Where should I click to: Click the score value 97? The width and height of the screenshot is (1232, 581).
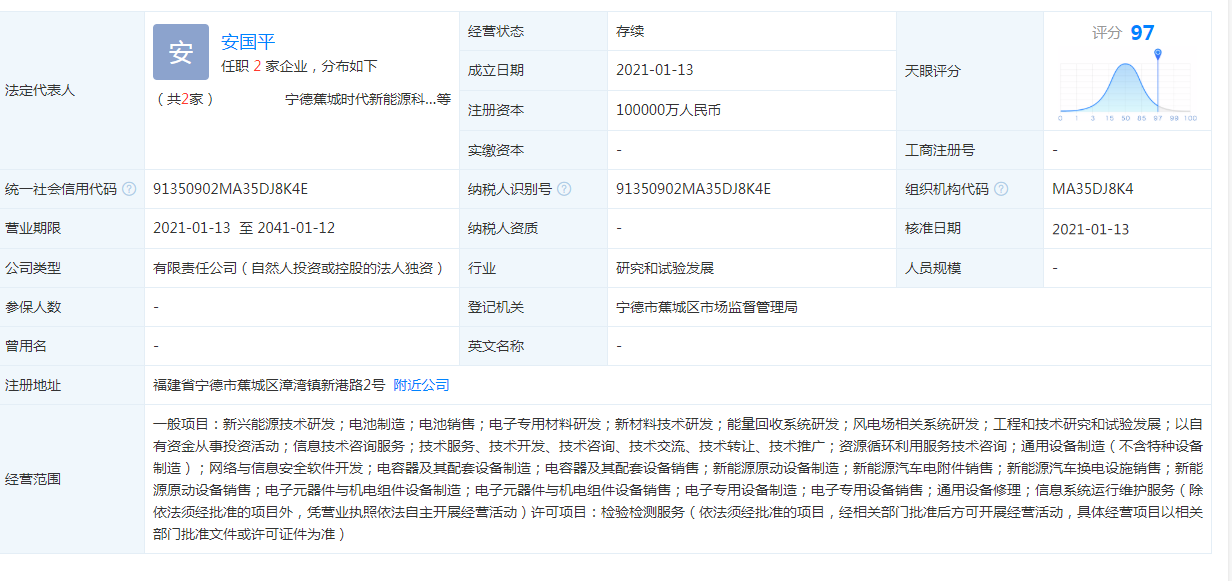pyautogui.click(x=1143, y=33)
